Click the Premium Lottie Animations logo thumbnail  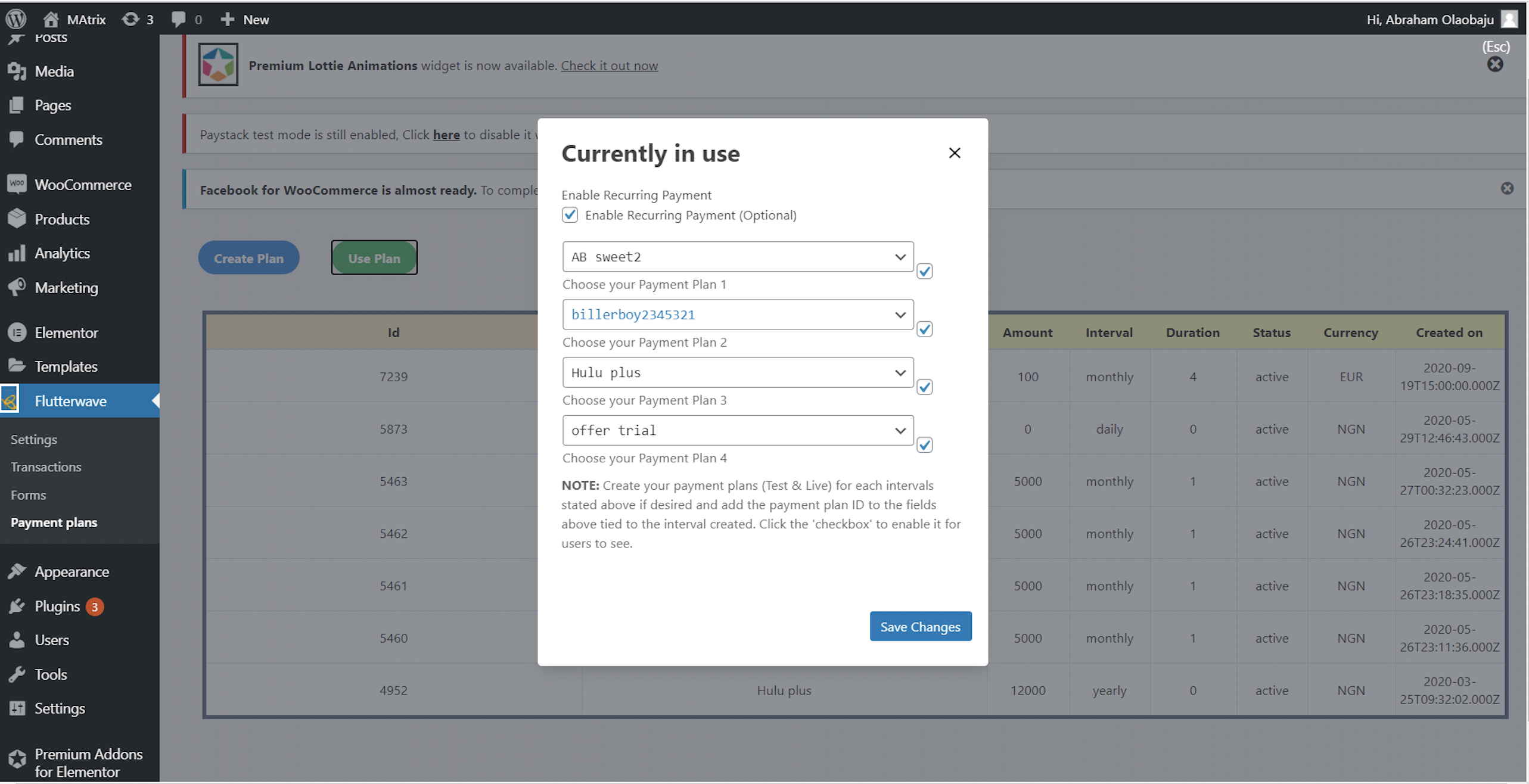(218, 64)
